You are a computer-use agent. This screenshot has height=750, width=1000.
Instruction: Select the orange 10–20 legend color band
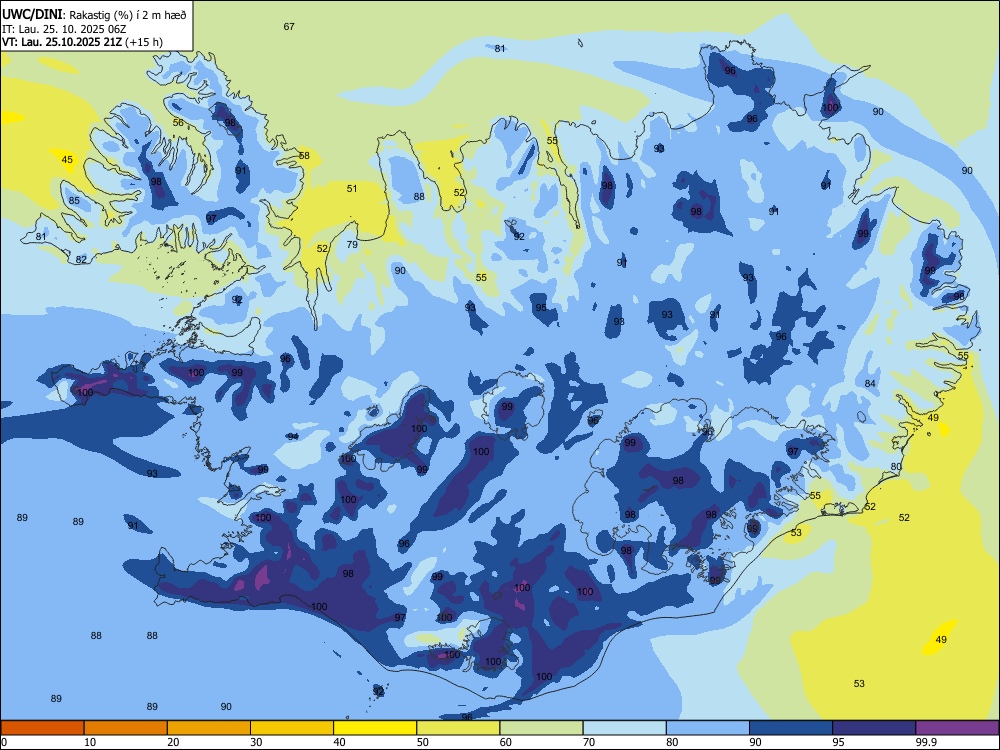click(x=126, y=728)
